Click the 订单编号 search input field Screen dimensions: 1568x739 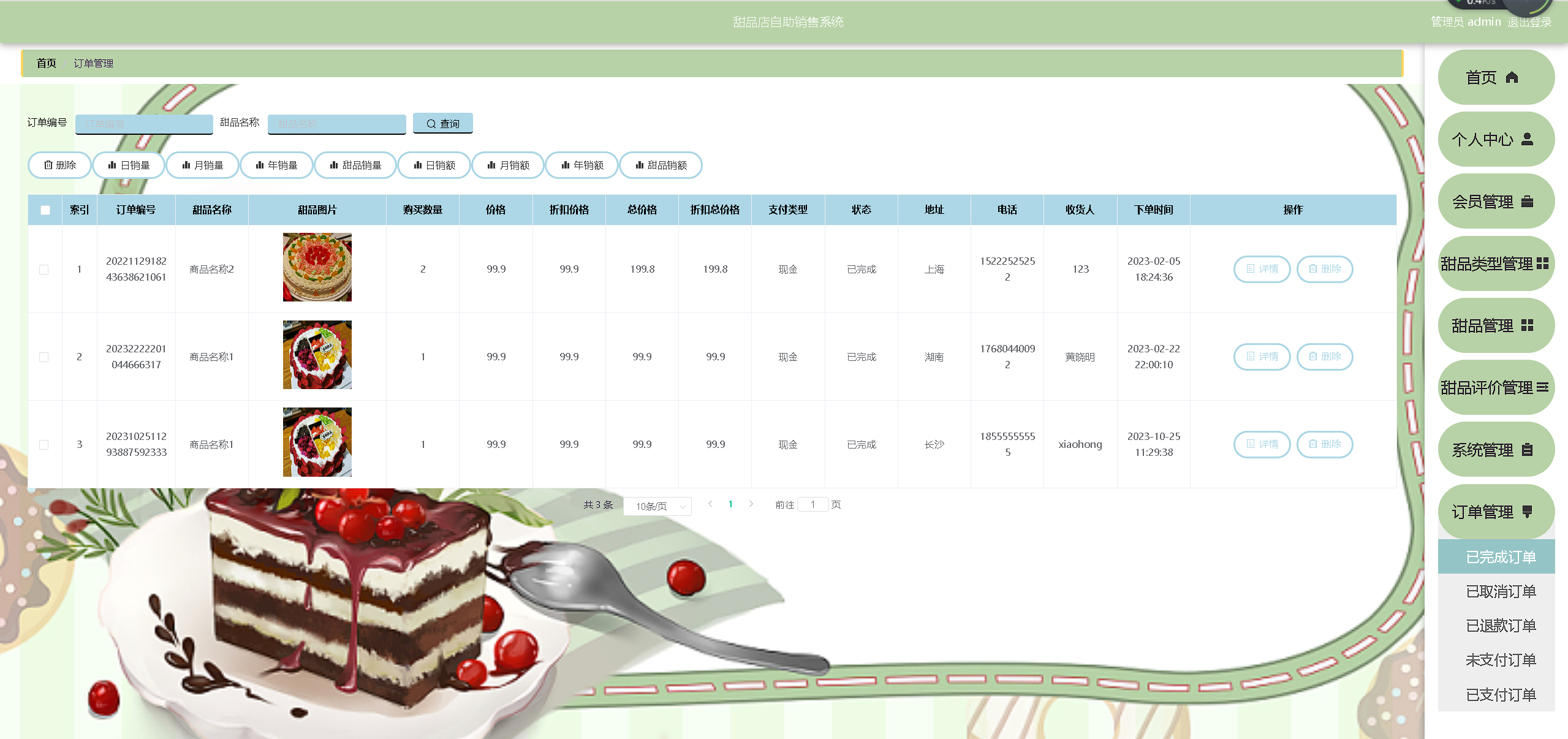tap(144, 124)
